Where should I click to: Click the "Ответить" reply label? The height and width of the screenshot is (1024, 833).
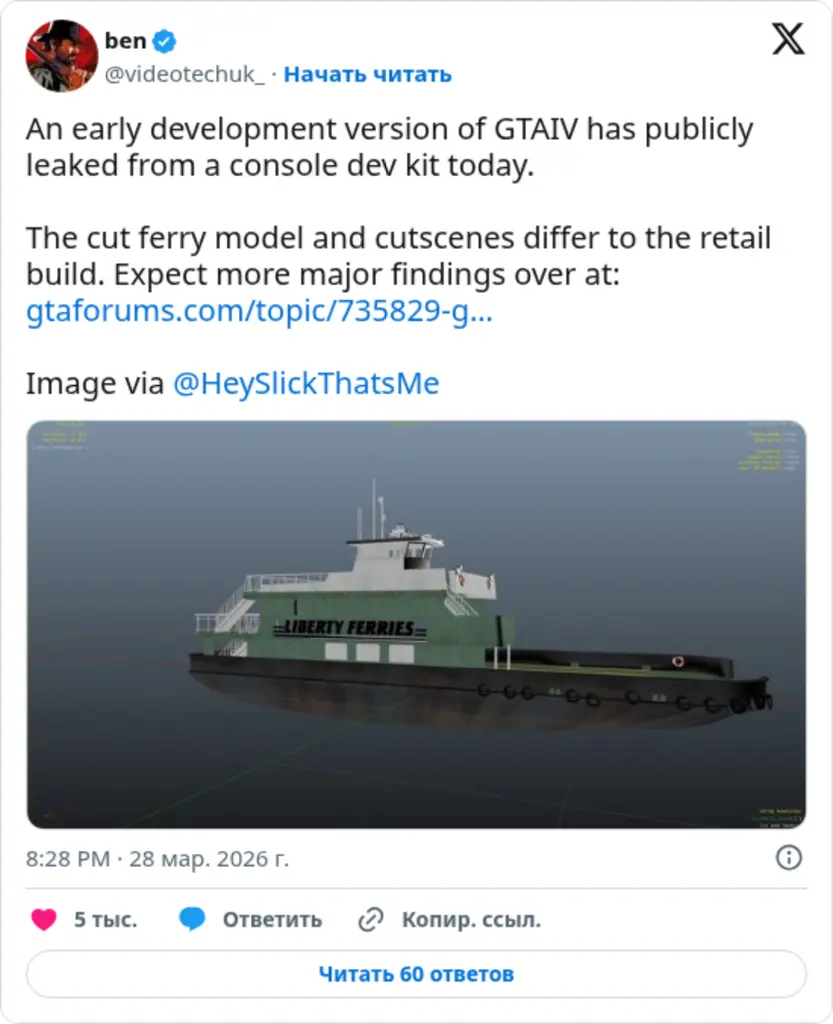272,920
